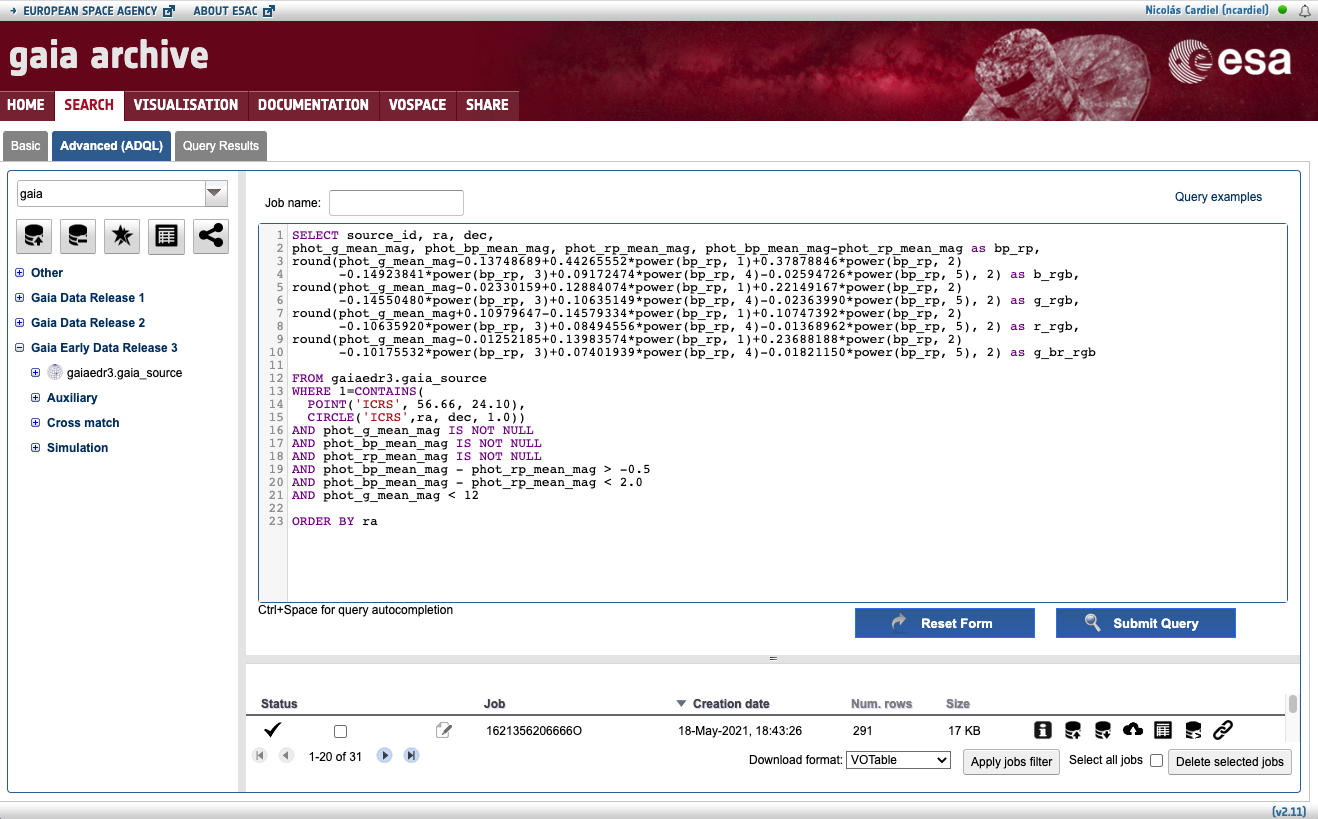The height and width of the screenshot is (819, 1318).
Task: Open the Download format VOTable dropdown
Action: click(x=898, y=760)
